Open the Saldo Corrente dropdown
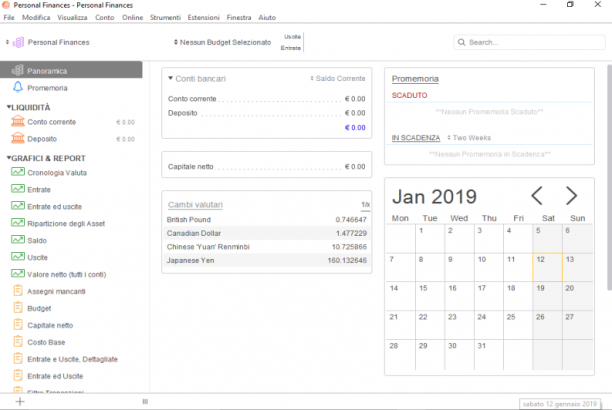 [x=338, y=78]
